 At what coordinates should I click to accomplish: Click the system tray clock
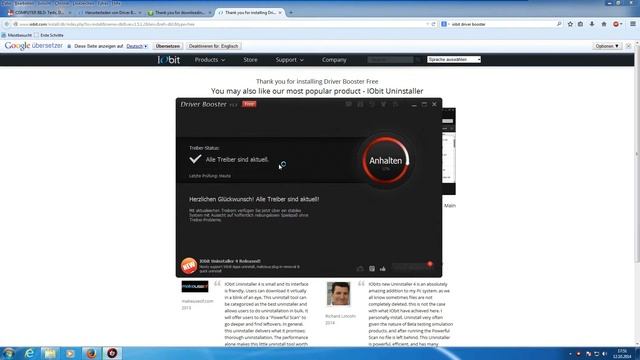(x=622, y=353)
